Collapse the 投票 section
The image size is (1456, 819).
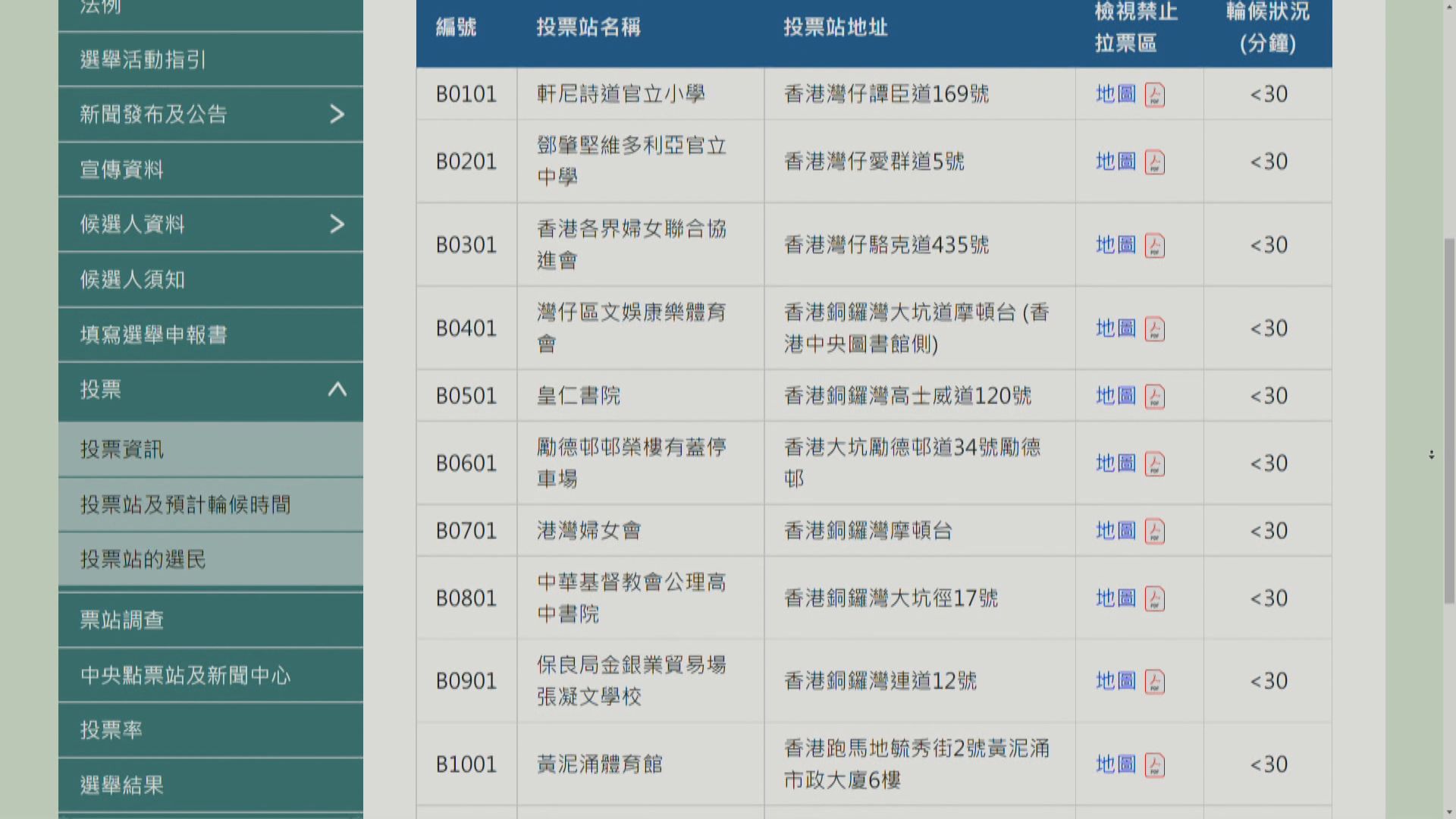(x=339, y=391)
